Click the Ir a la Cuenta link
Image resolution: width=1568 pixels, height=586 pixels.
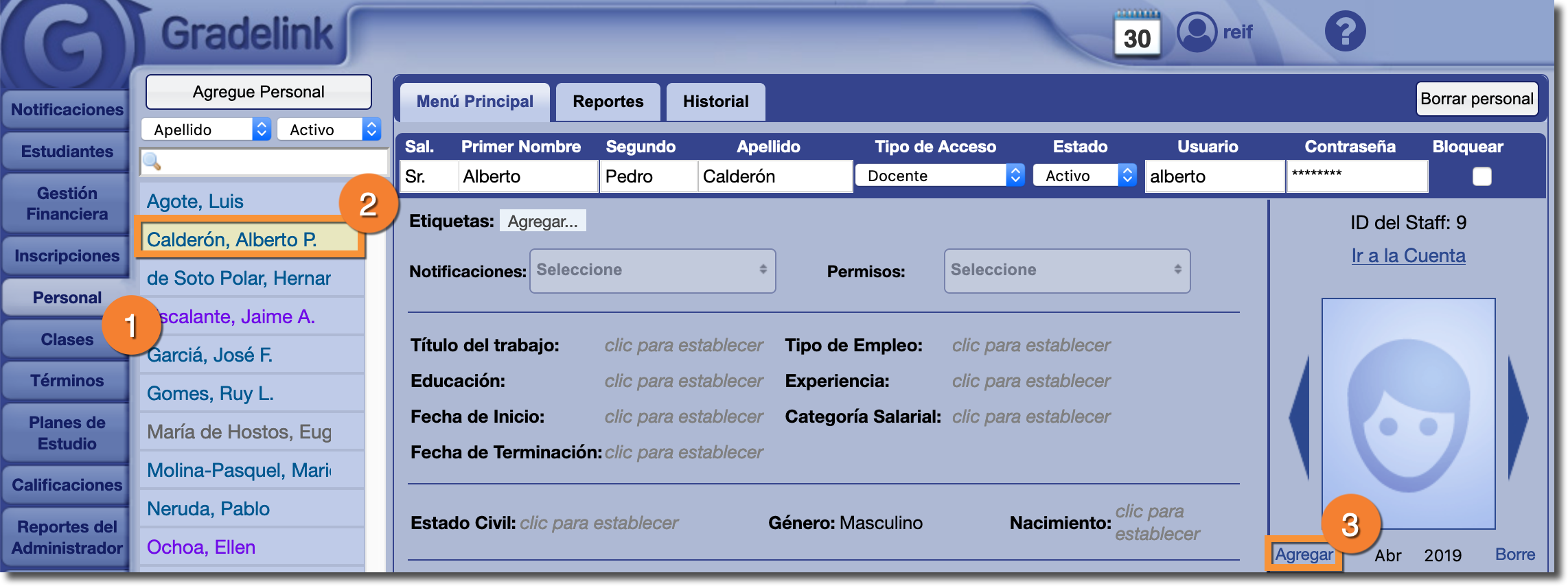[1408, 255]
